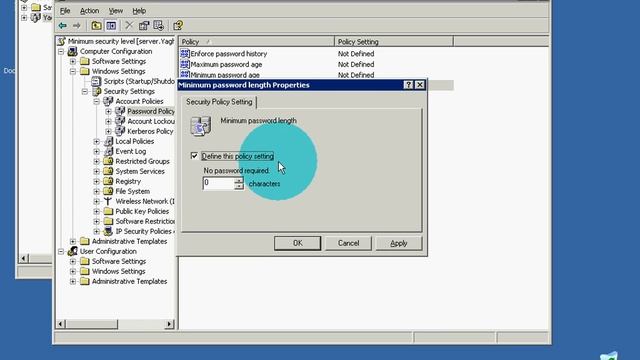Click the OK button
Image resolution: width=640 pixels, height=360 pixels.
coord(298,243)
